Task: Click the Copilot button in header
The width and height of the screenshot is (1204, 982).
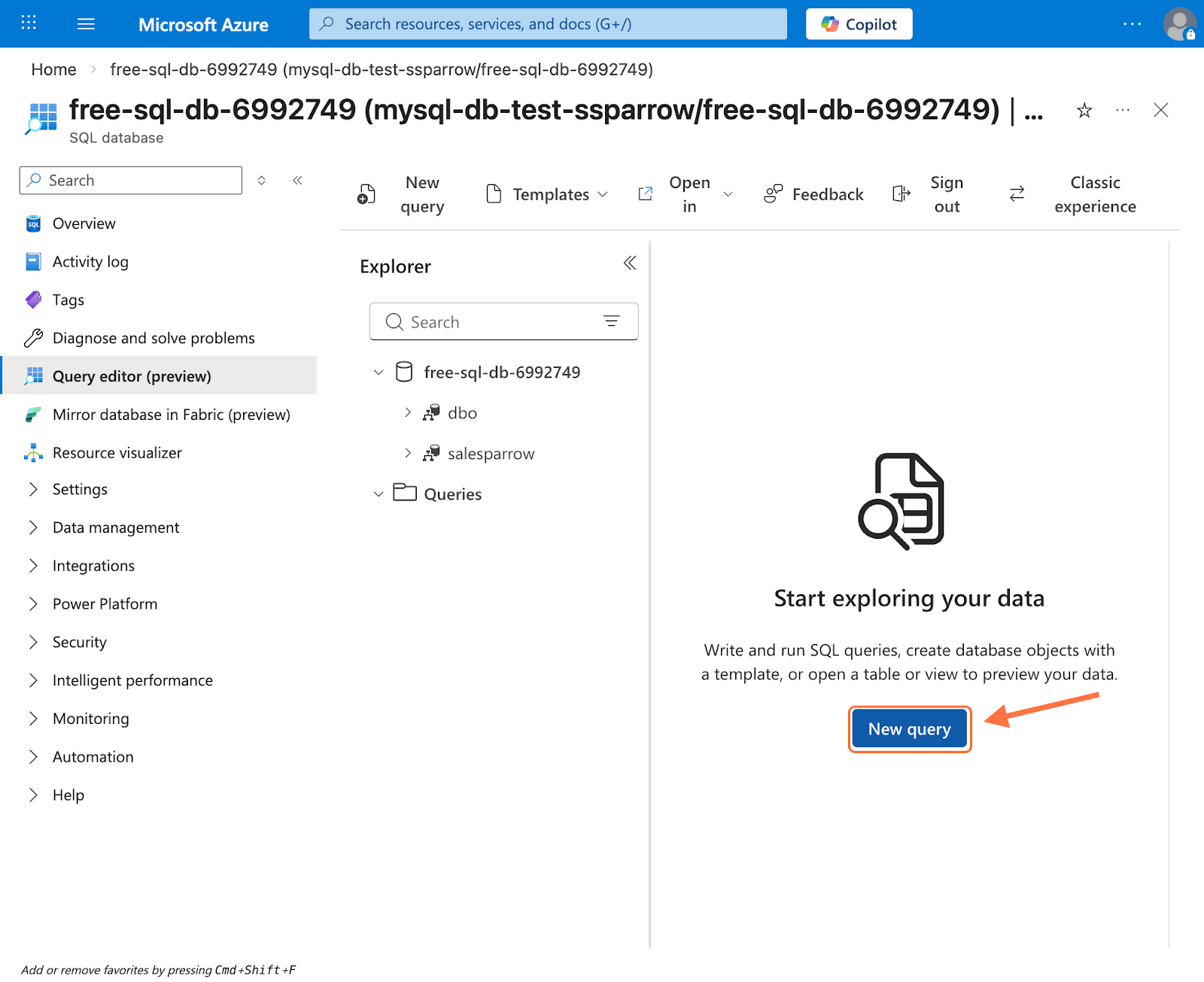Action: point(859,24)
